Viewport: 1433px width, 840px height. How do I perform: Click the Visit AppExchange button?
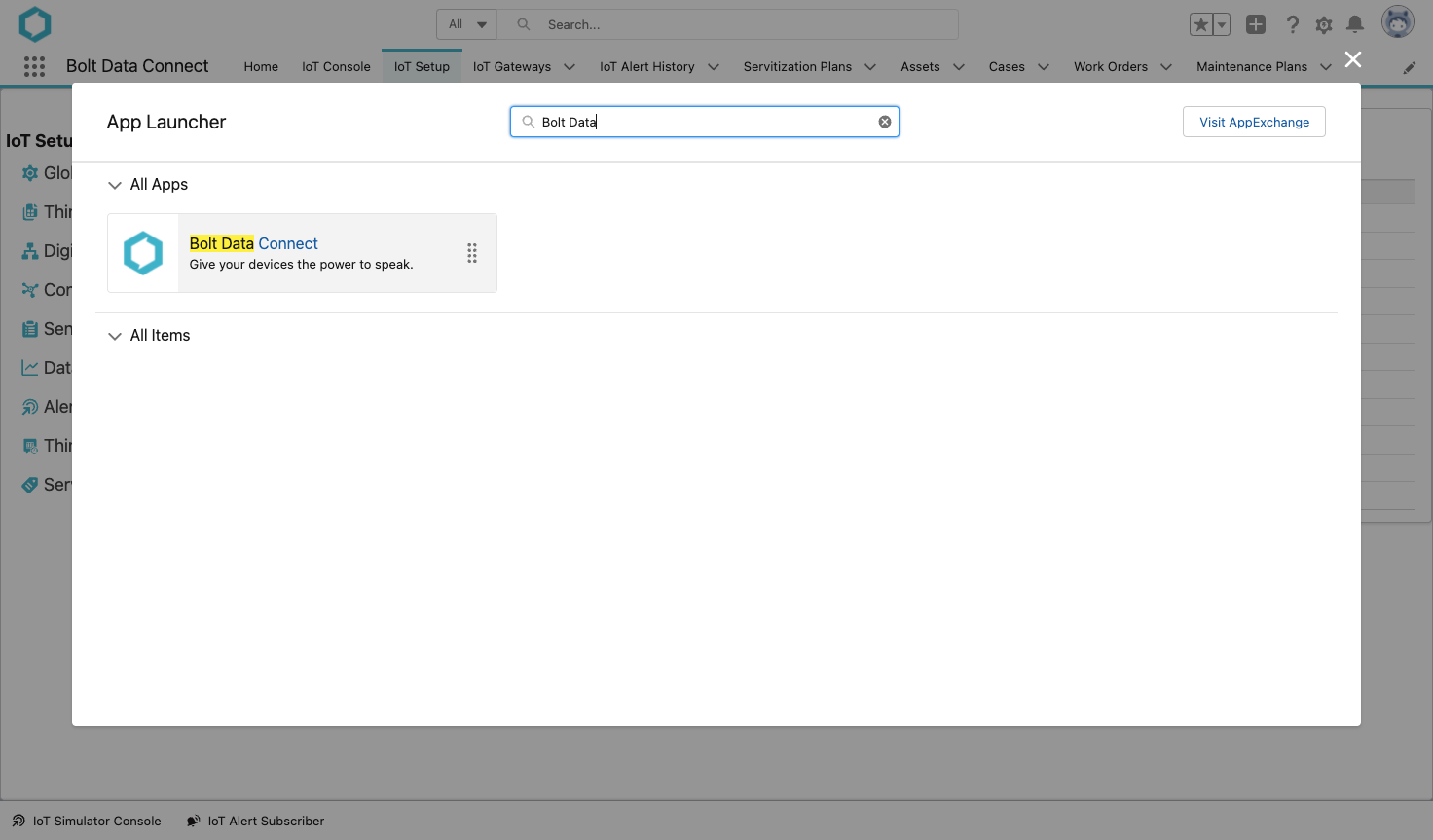(1254, 122)
